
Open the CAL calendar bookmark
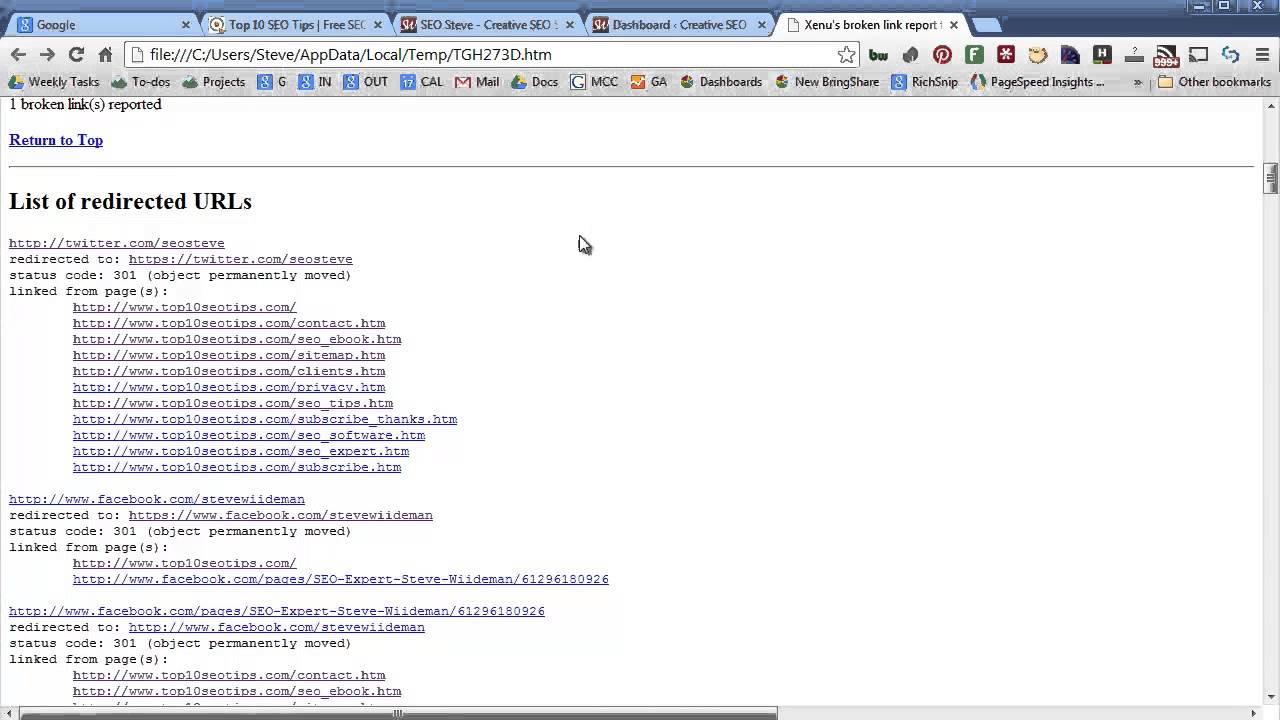(x=422, y=82)
